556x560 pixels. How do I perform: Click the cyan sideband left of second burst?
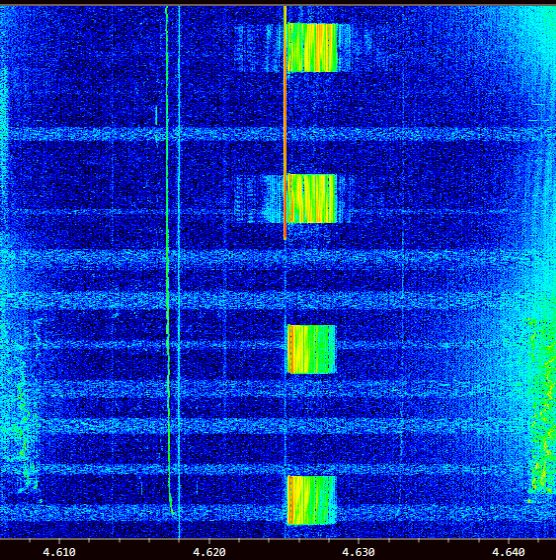tap(274, 199)
